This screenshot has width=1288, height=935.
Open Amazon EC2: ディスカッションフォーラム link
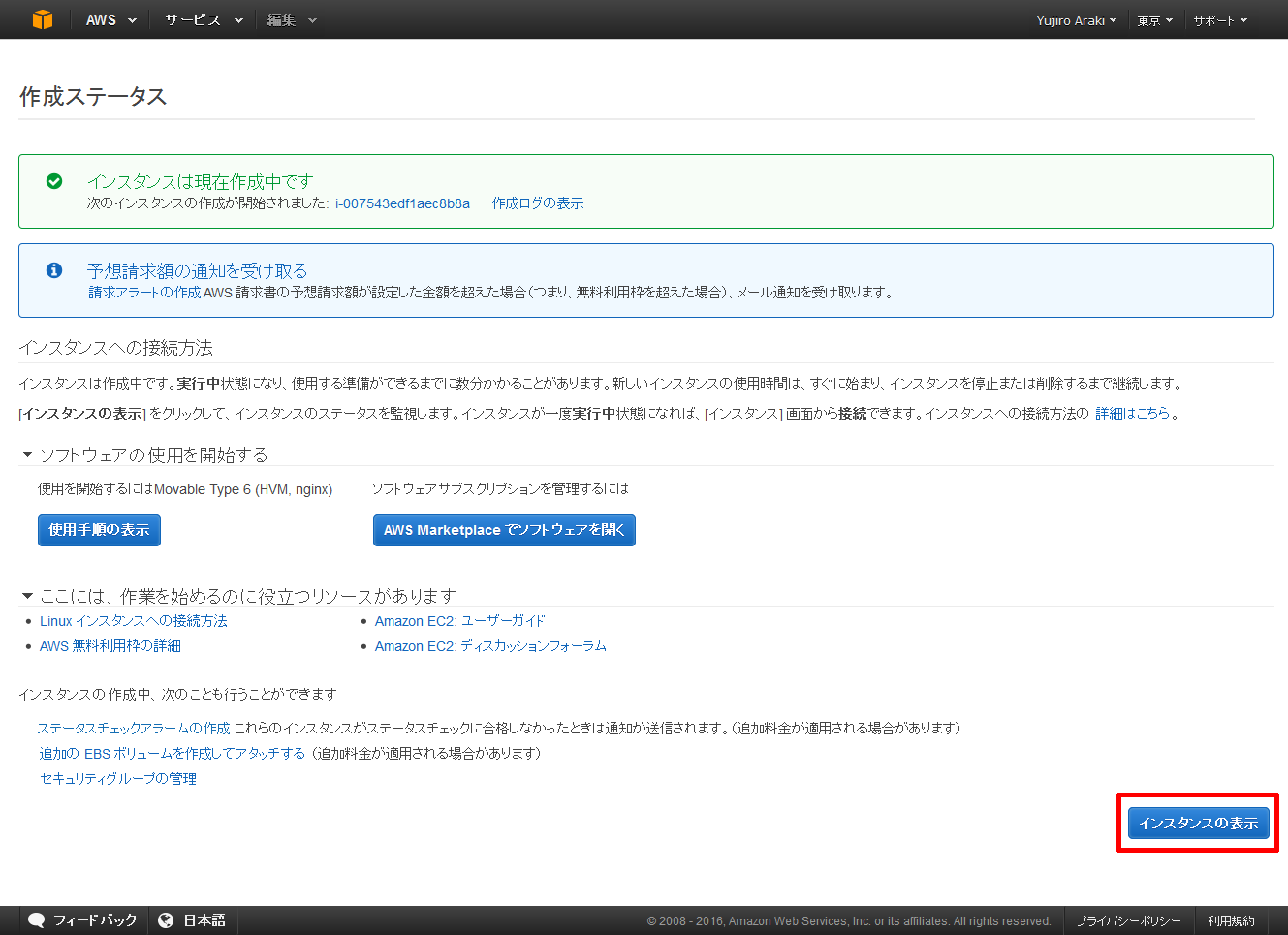click(x=490, y=646)
